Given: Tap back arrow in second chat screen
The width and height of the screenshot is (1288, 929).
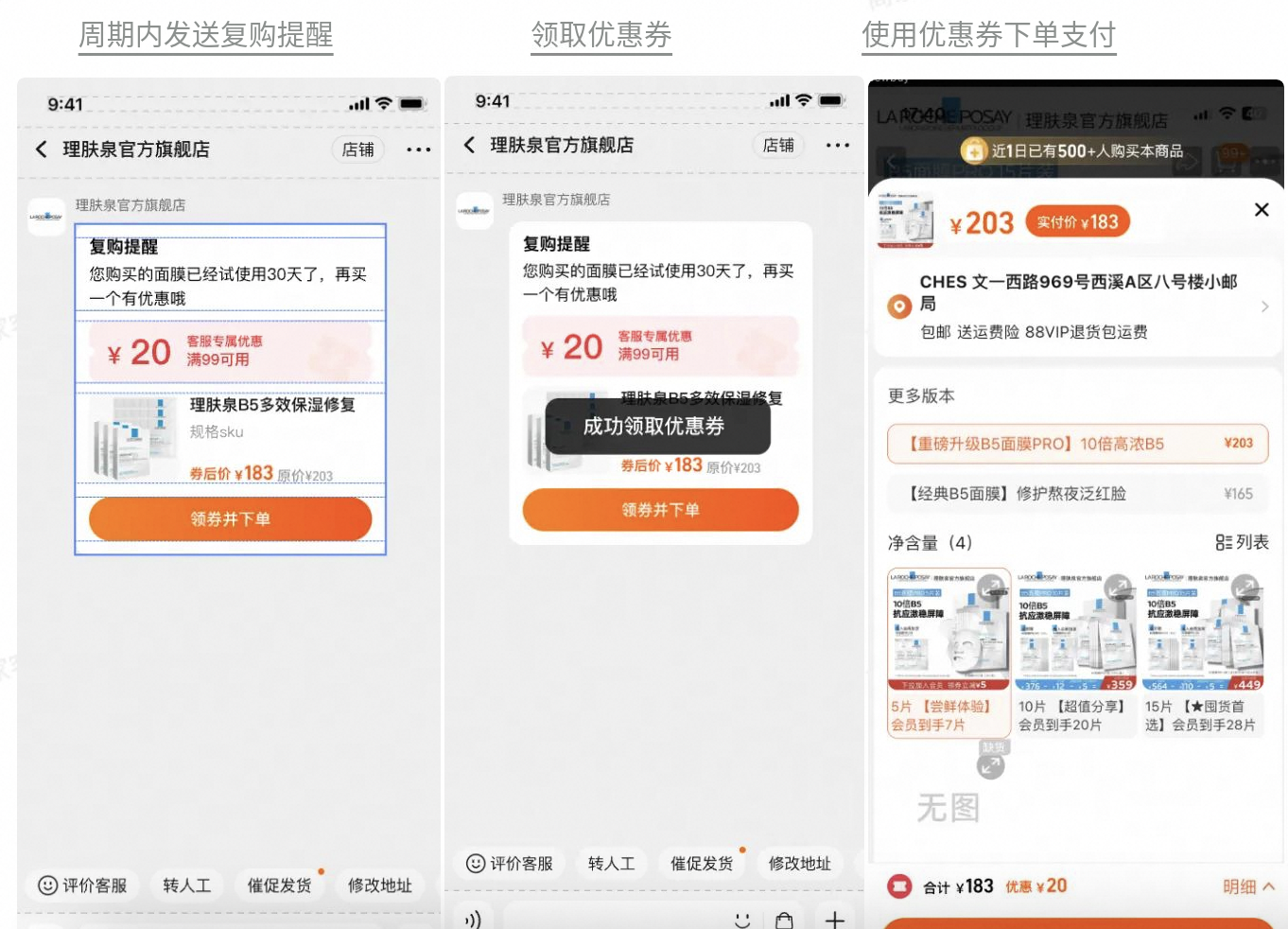Looking at the screenshot, I should [x=469, y=145].
